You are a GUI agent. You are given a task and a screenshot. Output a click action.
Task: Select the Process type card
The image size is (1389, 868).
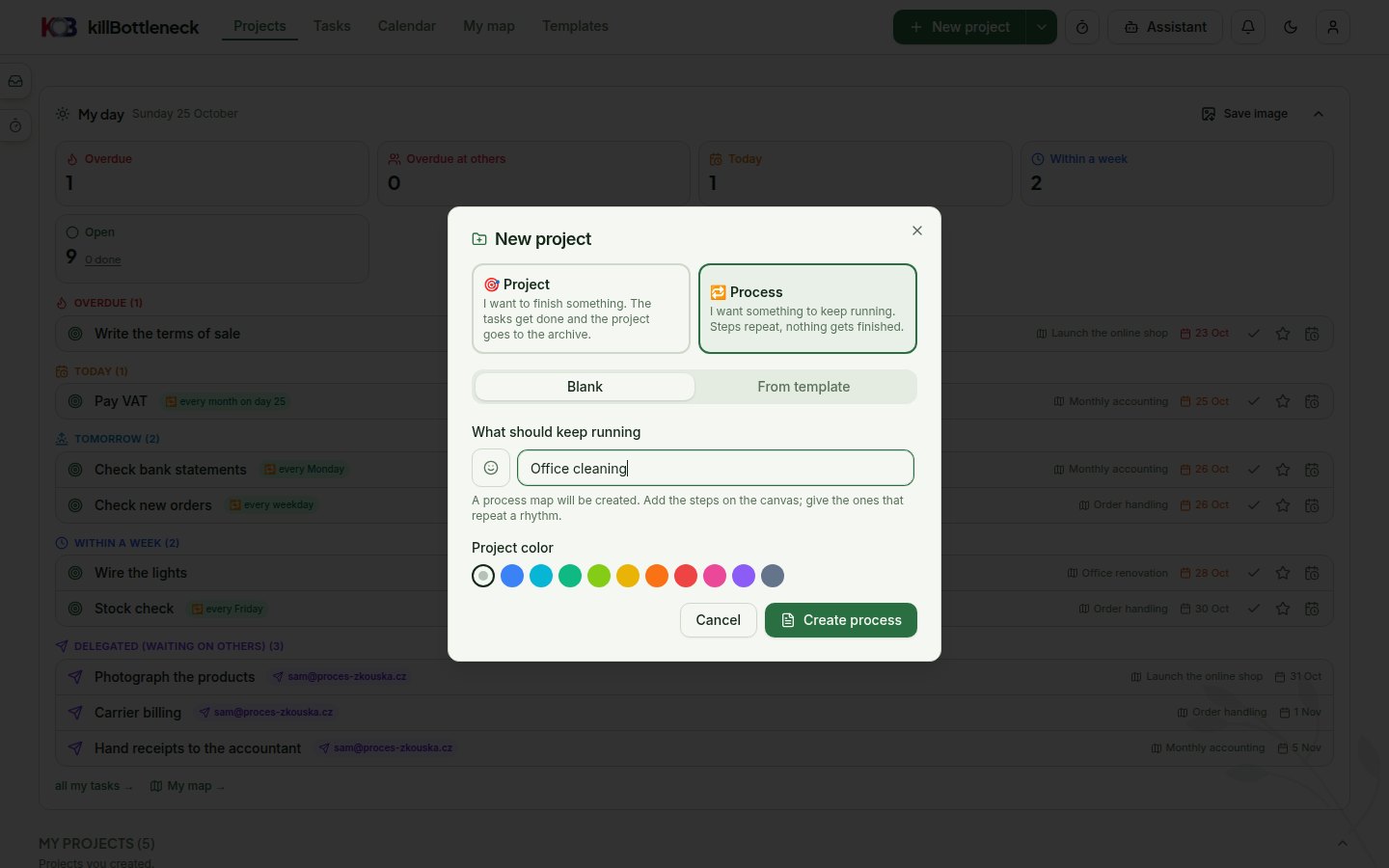coord(807,309)
